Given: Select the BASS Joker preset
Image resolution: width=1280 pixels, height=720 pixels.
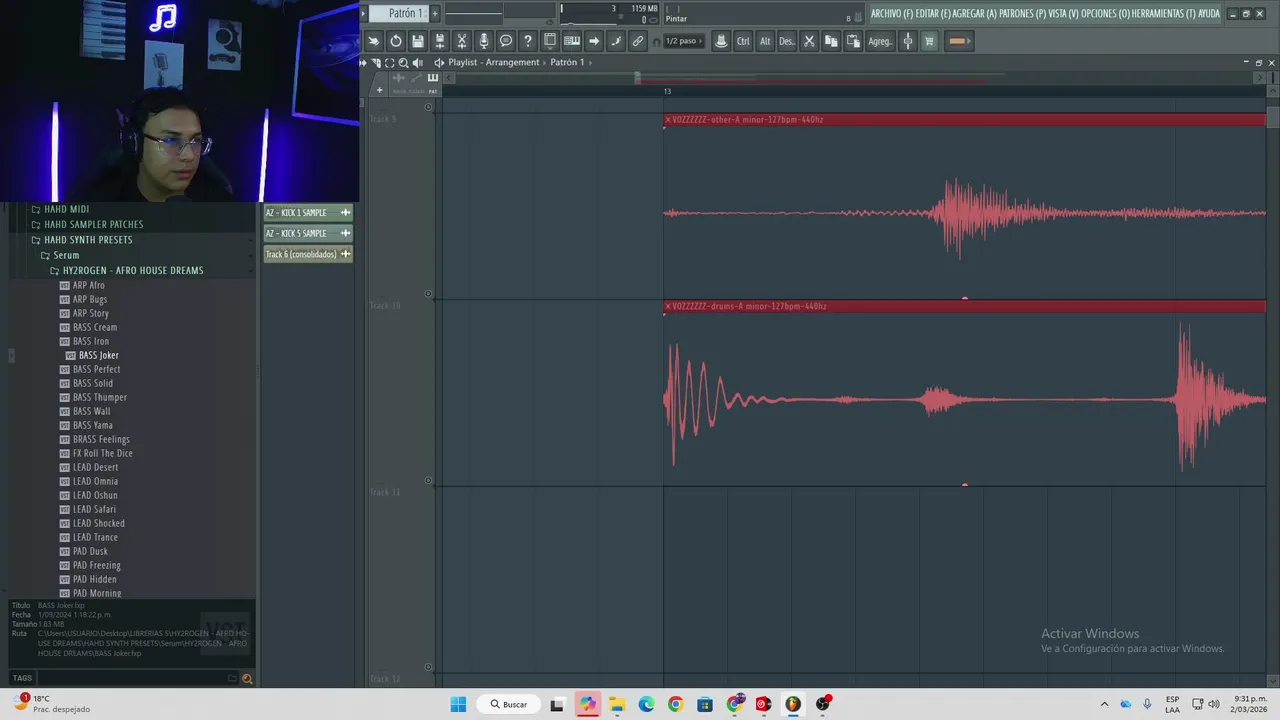Looking at the screenshot, I should pos(98,355).
